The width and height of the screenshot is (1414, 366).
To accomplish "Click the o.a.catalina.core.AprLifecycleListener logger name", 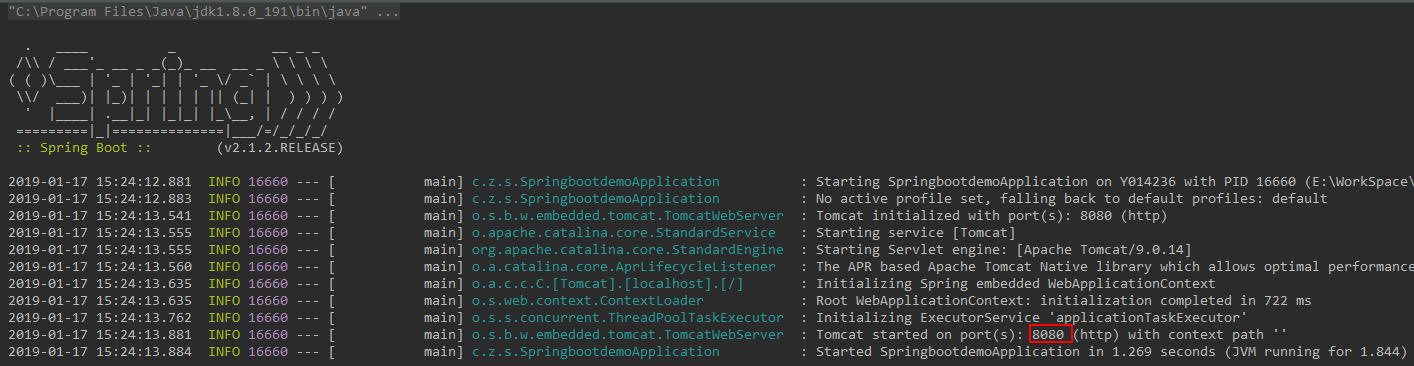I will coord(624,267).
